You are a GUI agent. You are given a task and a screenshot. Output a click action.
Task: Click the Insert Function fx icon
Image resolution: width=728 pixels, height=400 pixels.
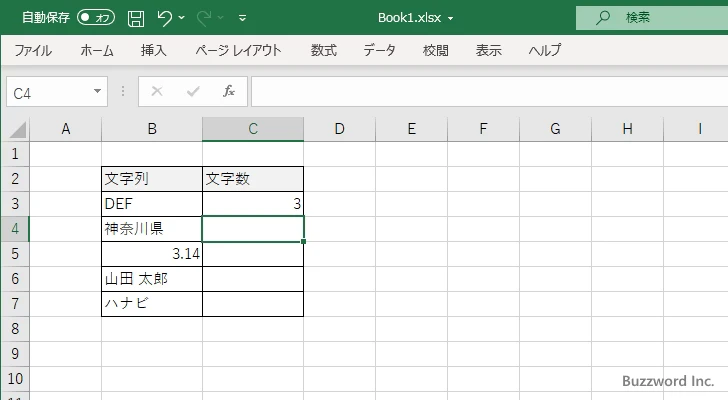pos(228,92)
